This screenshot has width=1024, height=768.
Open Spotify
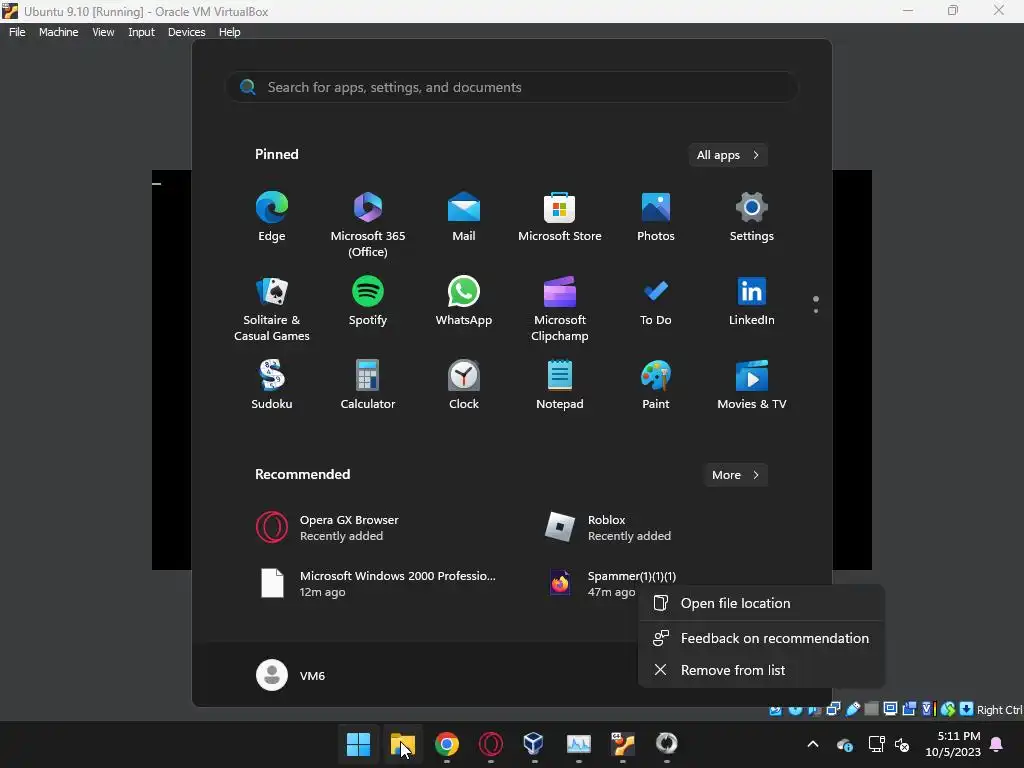click(x=368, y=301)
